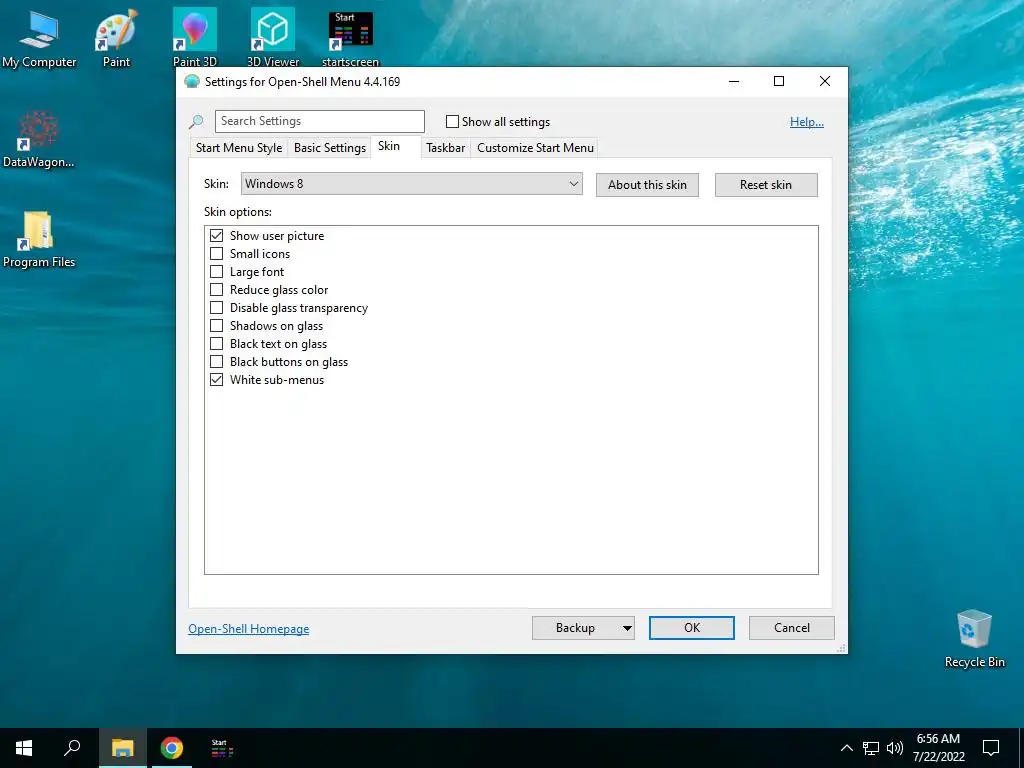Check Black text on glass
1024x768 pixels.
coord(216,344)
